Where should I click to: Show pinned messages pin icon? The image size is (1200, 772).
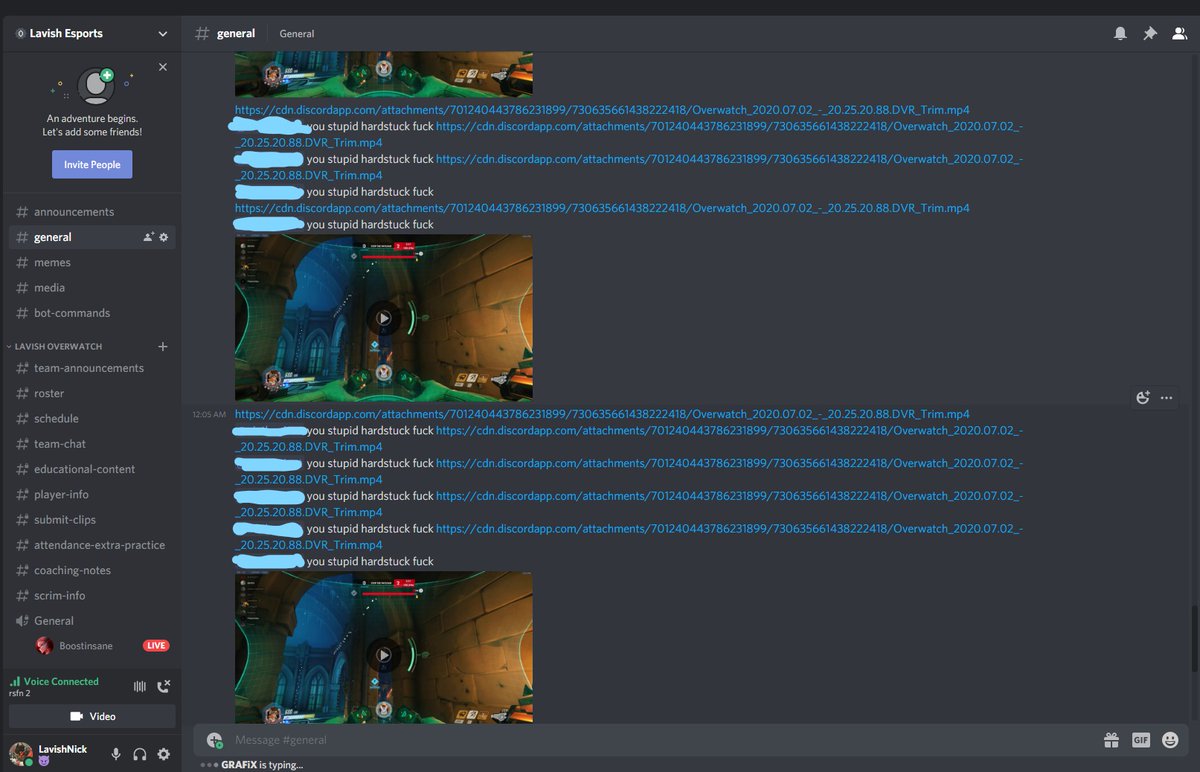(x=1150, y=33)
